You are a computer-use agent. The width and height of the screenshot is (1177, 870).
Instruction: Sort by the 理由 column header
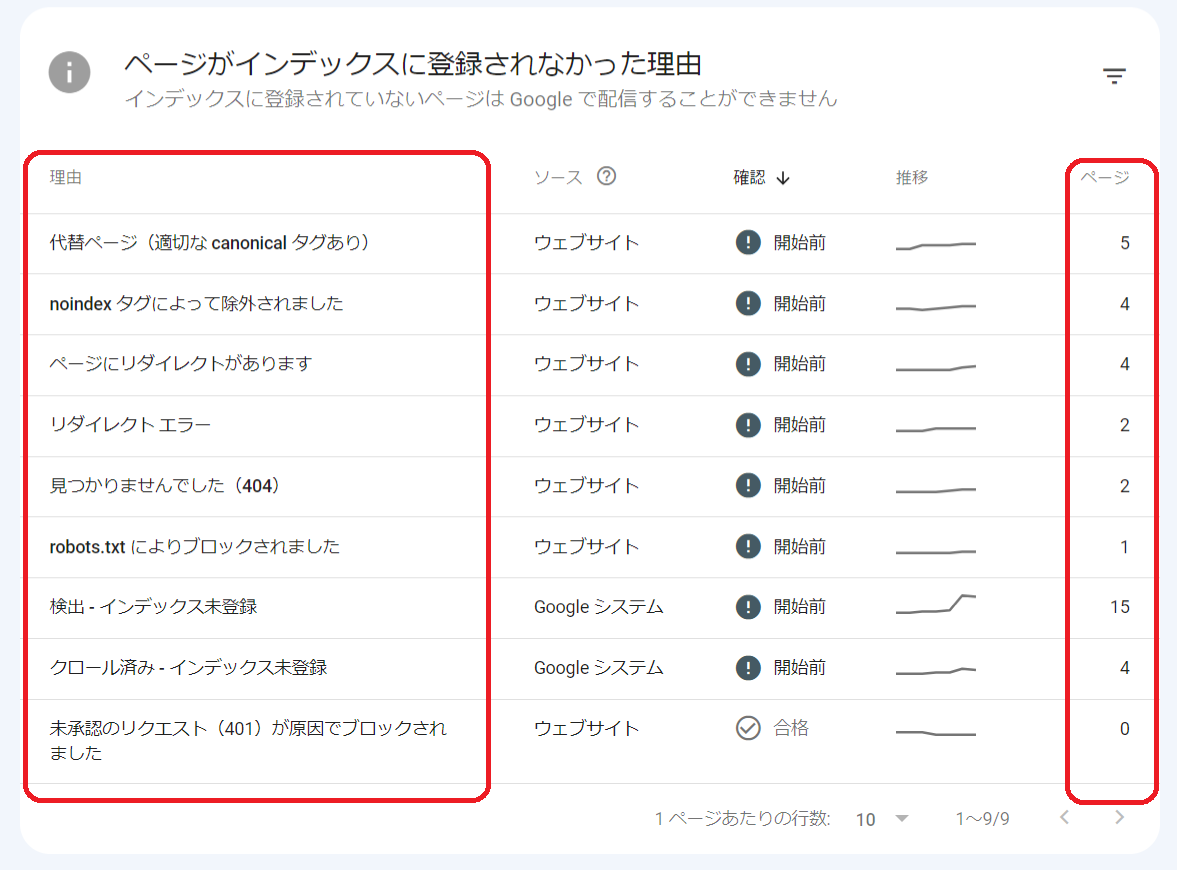65,177
